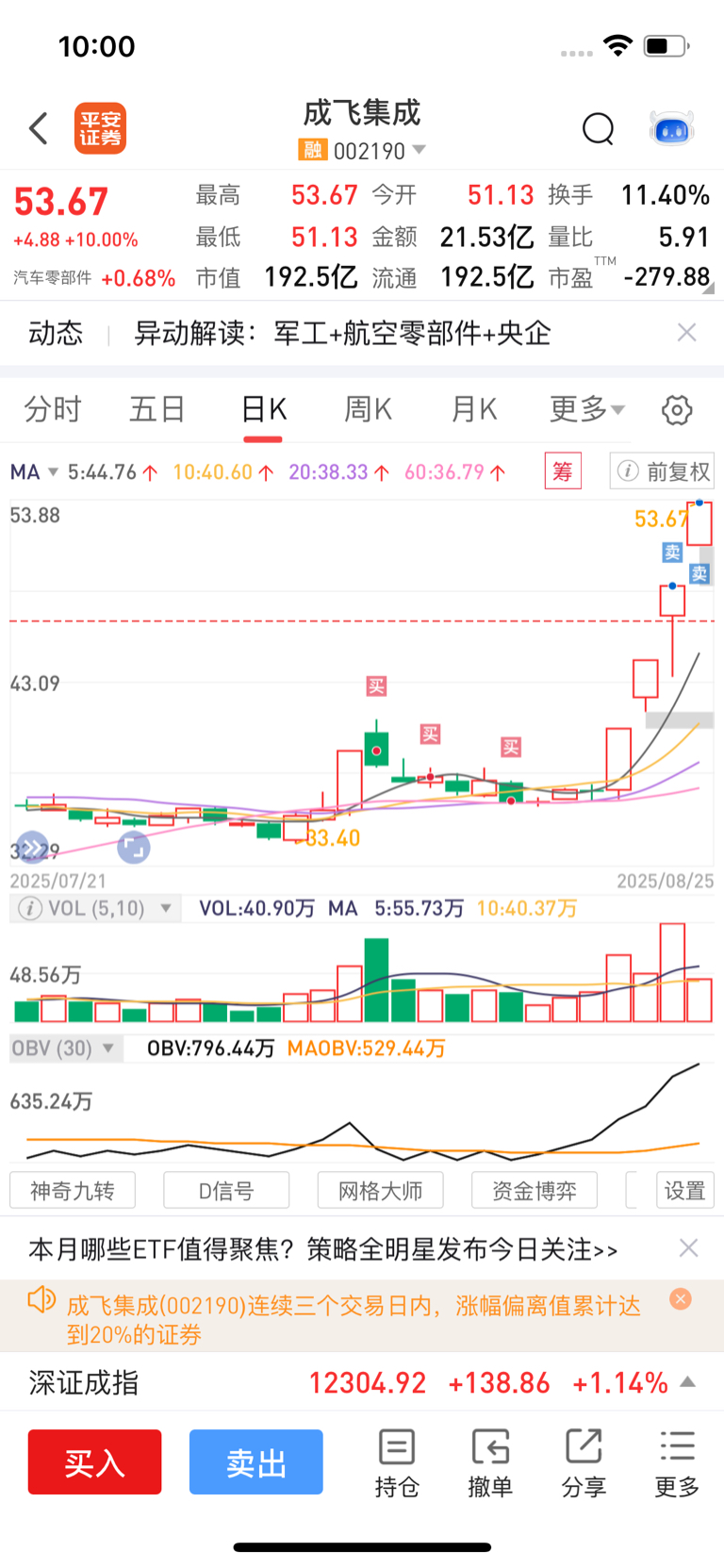Open 异动解读 news headline
724x1568 pixels.
point(342,333)
